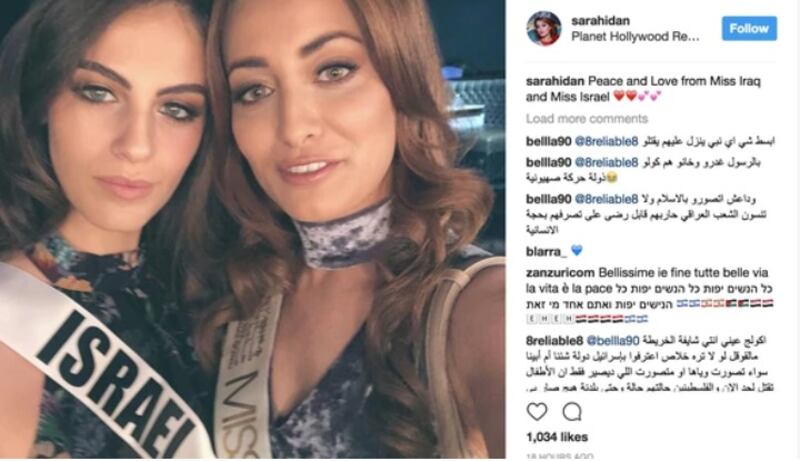This screenshot has width=800, height=461.
Task: Open blarra_ commenter profile
Action: tap(546, 251)
